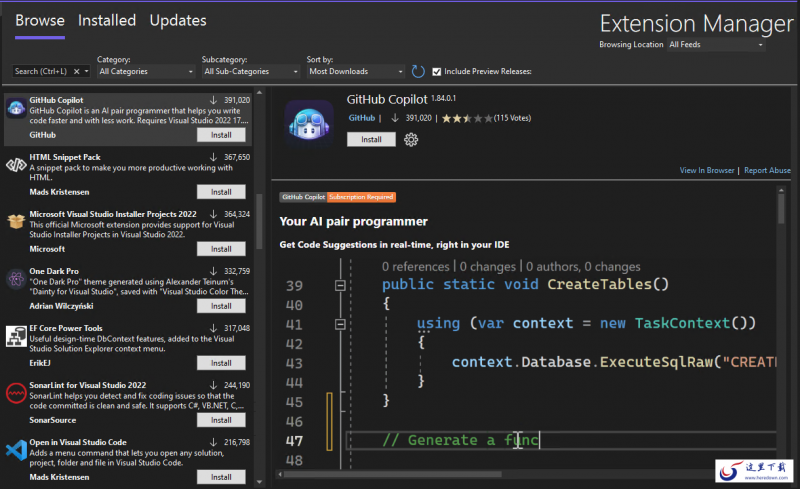Screen dimensions: 800x489
Task: Click scroll up arrow of extension list
Action: [259, 93]
